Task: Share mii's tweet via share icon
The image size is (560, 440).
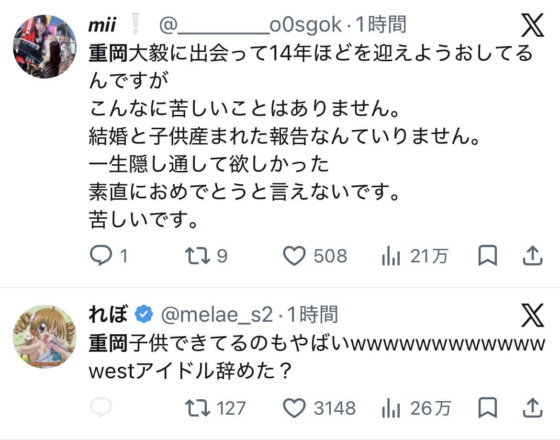Action: 533,256
